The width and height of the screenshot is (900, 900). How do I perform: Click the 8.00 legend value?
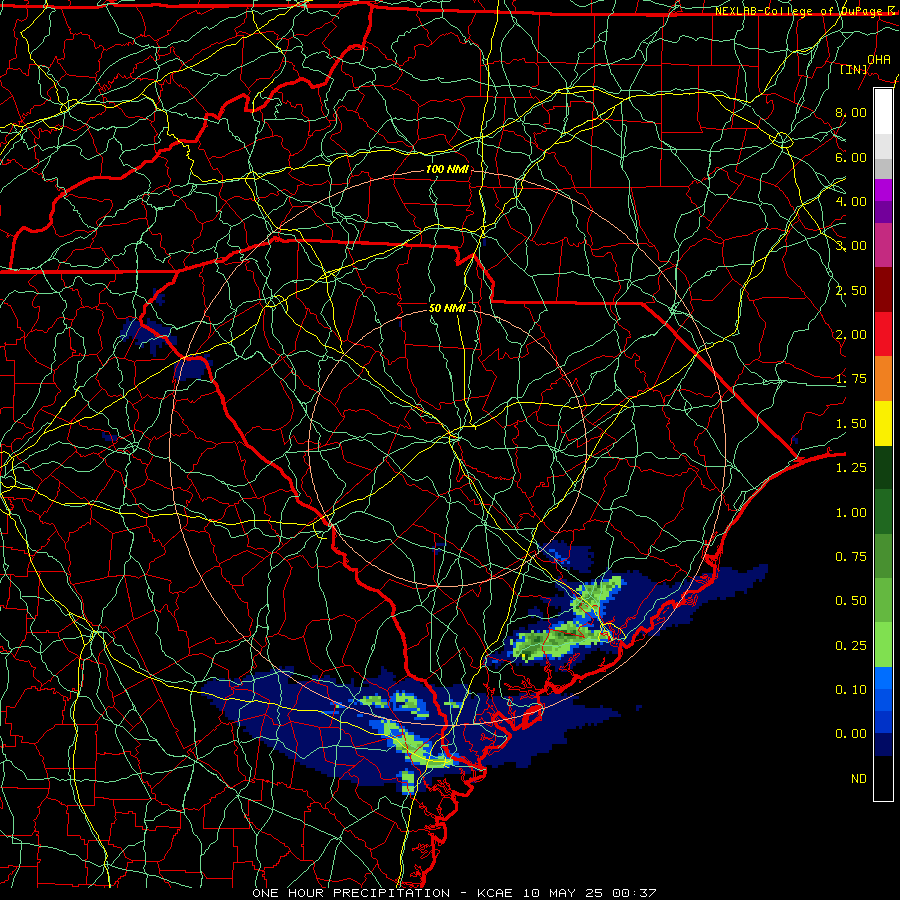[851, 112]
